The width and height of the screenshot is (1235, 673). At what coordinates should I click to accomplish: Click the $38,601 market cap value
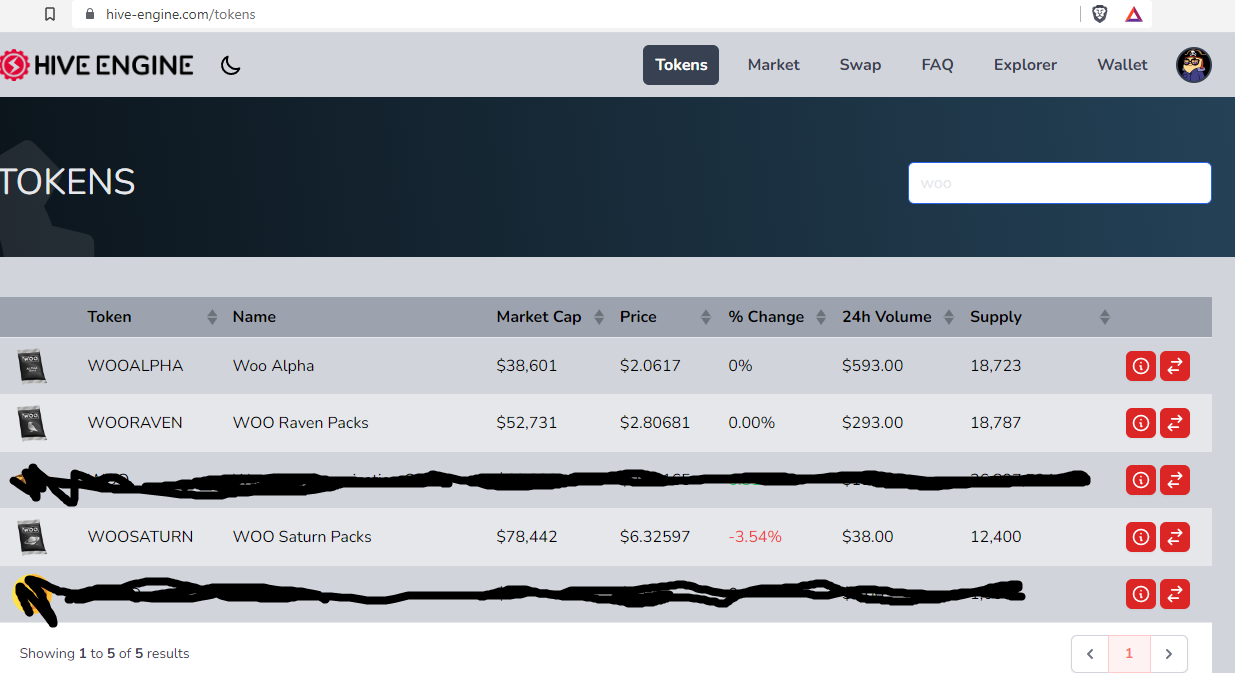(527, 366)
